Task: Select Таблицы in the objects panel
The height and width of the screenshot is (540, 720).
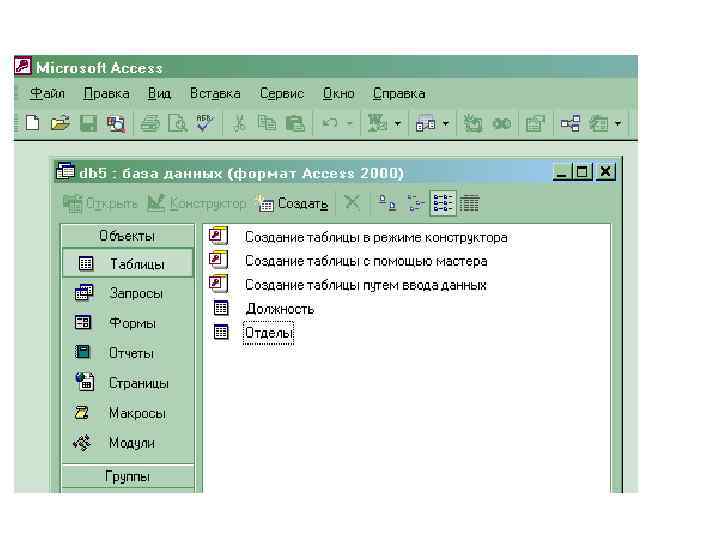Action: coord(128,263)
